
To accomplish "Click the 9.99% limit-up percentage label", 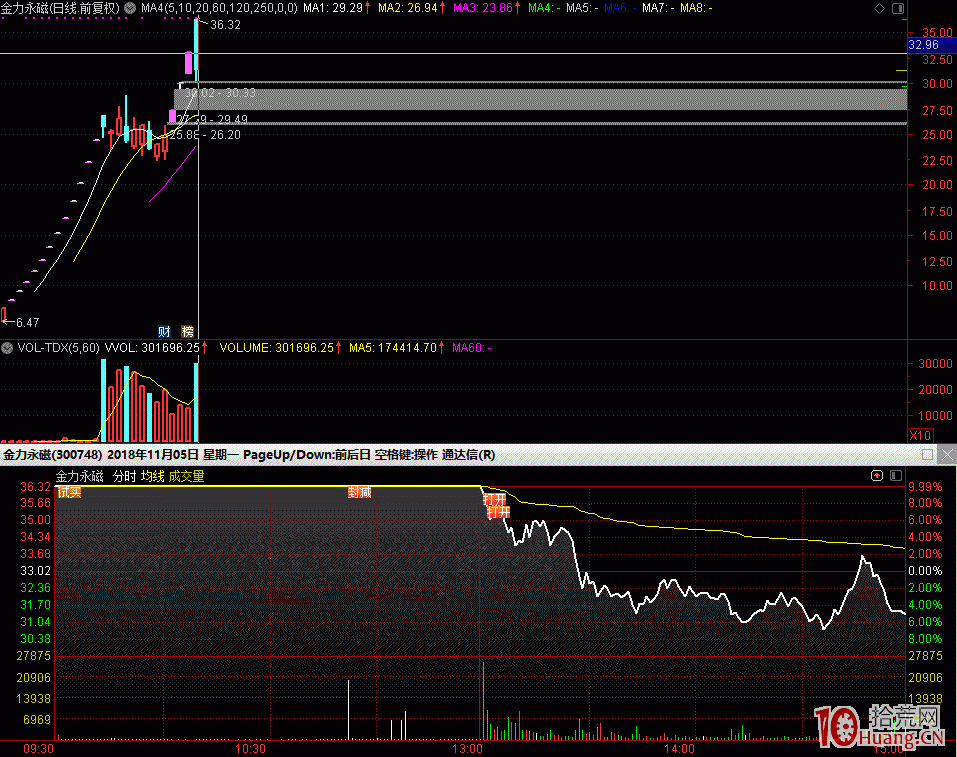I will 925,487.
